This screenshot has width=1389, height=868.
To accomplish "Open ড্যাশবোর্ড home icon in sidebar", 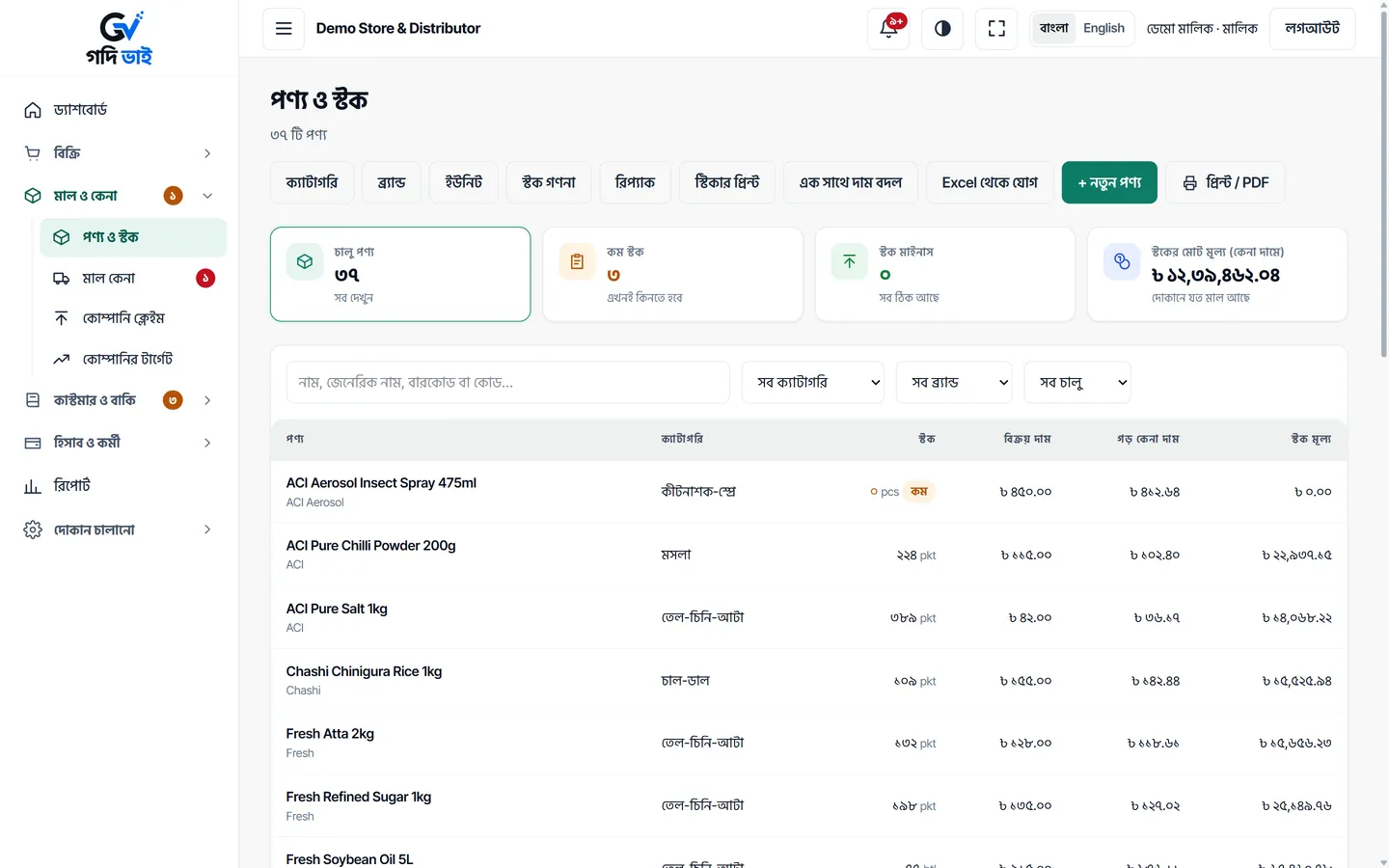I will pyautogui.click(x=33, y=110).
